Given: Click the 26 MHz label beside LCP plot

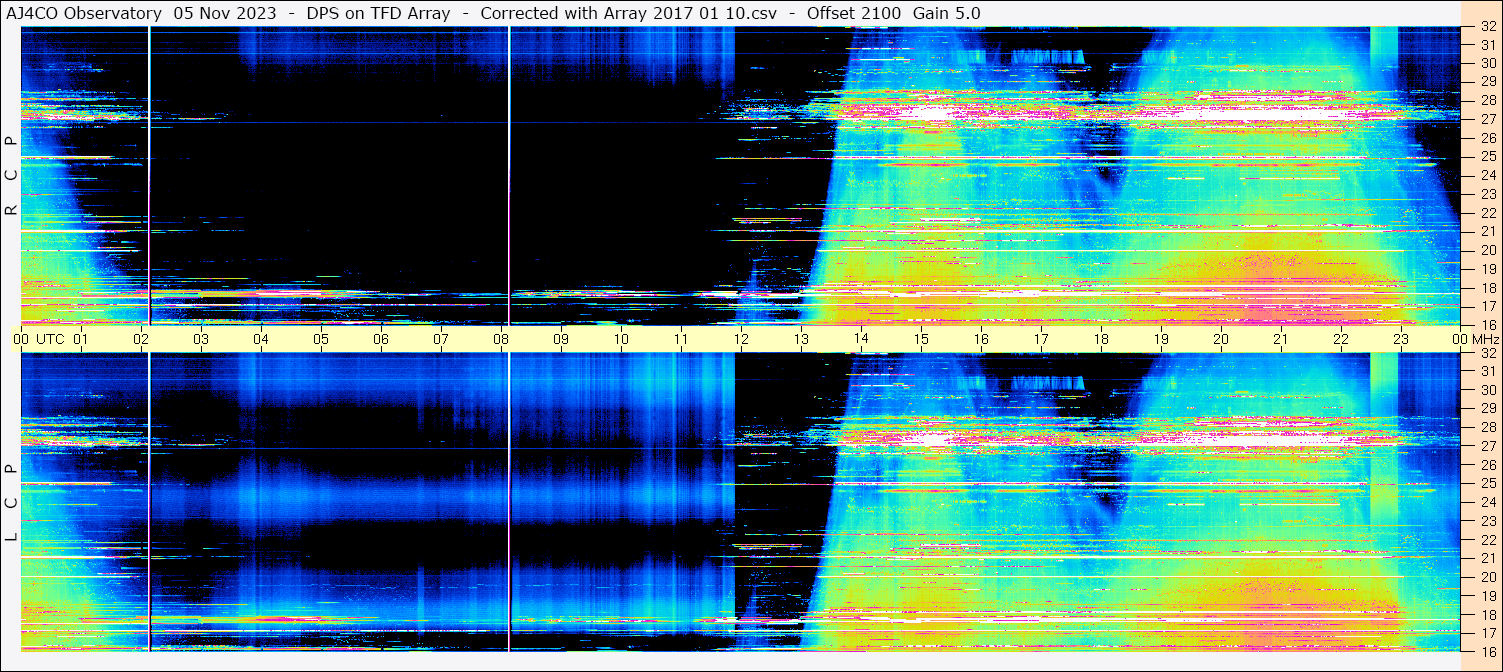Looking at the screenshot, I should (x=1488, y=465).
